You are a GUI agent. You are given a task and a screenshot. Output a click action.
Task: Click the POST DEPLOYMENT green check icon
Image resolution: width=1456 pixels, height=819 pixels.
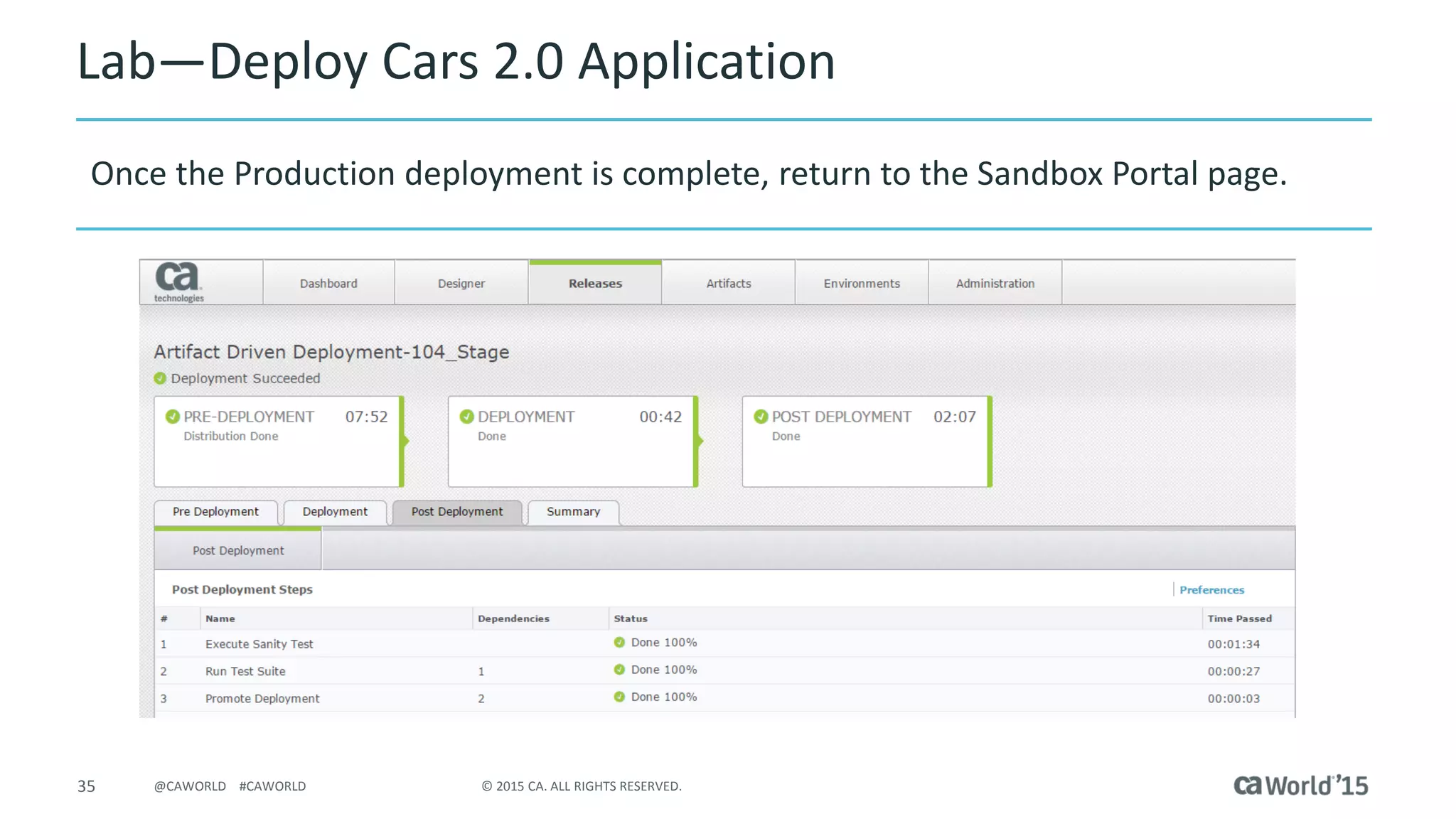click(x=761, y=417)
